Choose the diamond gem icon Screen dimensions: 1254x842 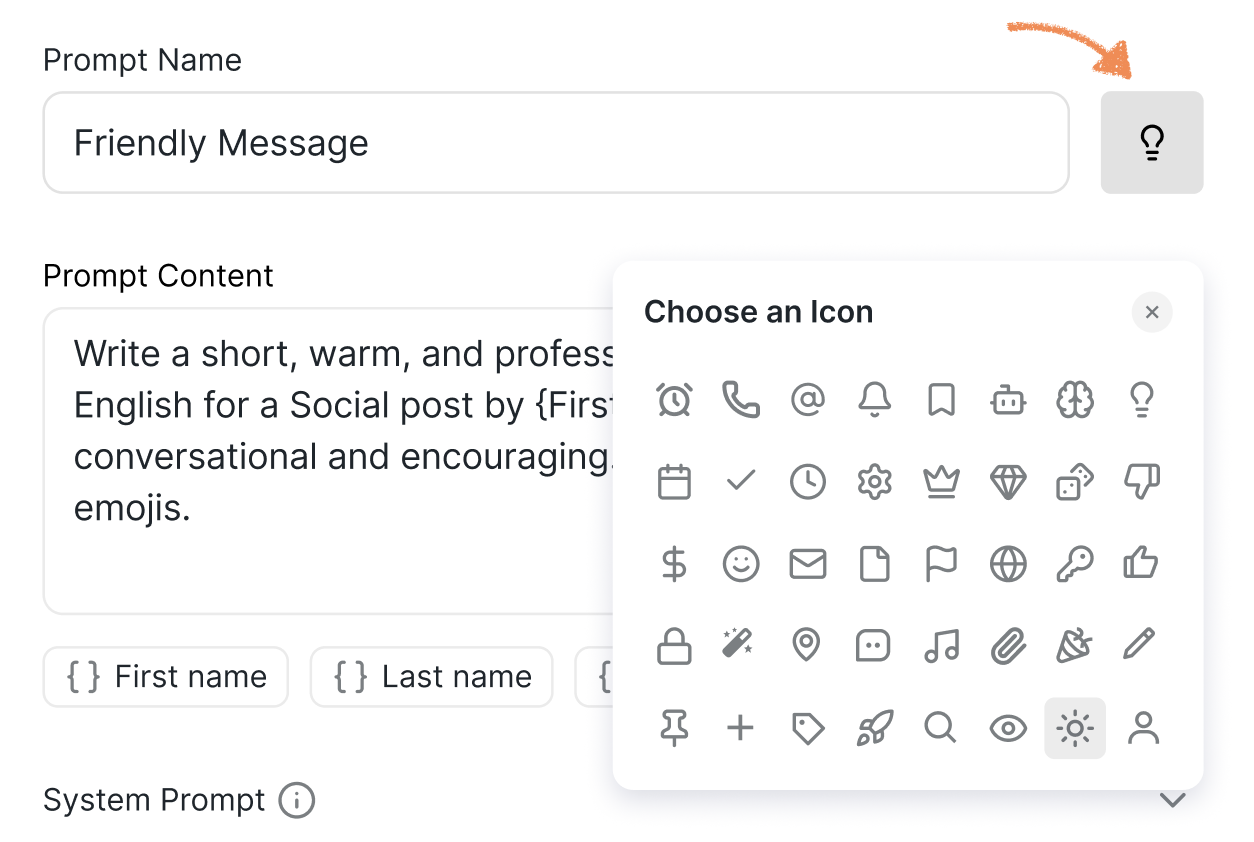[x=1007, y=482]
